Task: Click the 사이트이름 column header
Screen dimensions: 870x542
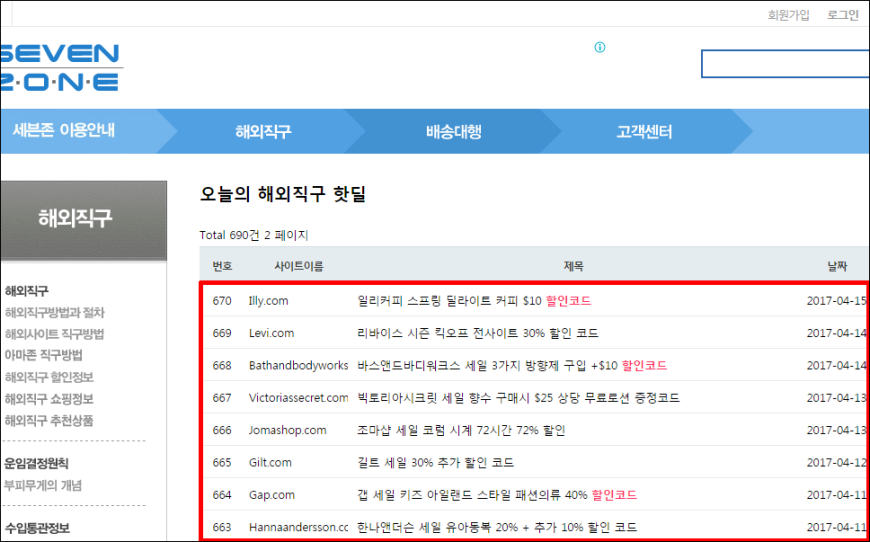Action: pyautogui.click(x=299, y=266)
